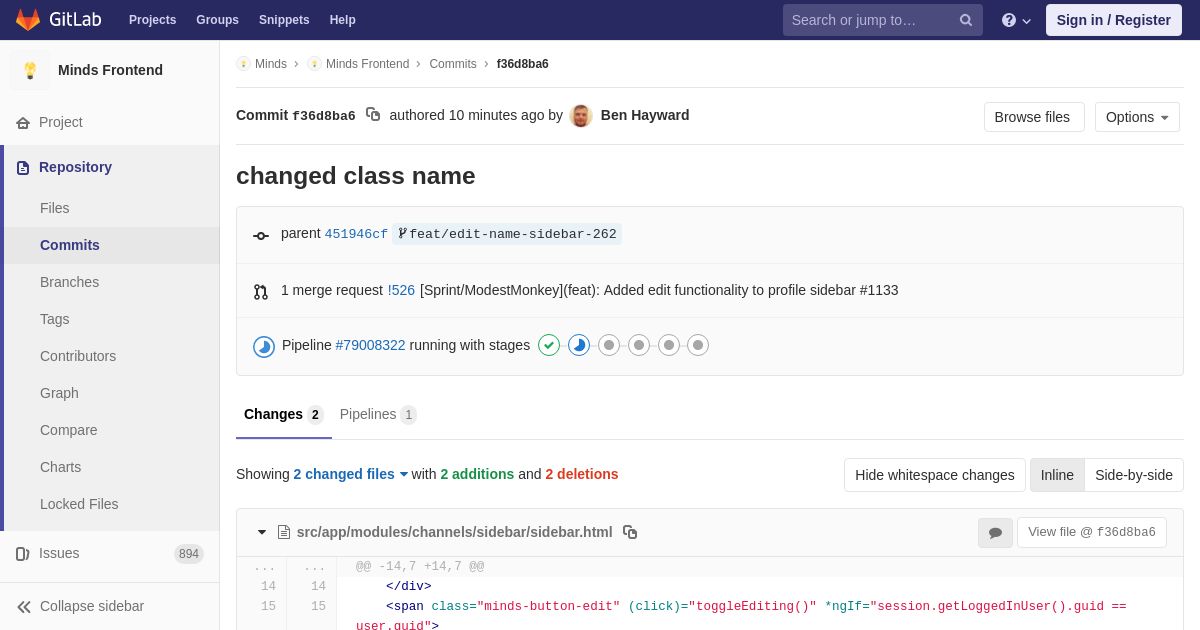Select the Inline diff view
This screenshot has height=630, width=1200.
point(1057,475)
